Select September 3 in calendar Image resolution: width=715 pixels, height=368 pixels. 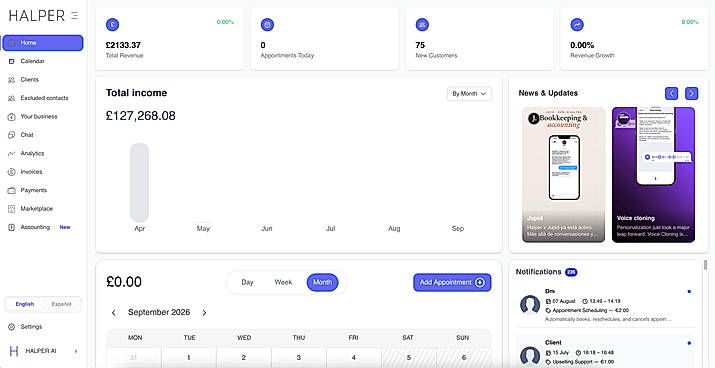pyautogui.click(x=299, y=358)
